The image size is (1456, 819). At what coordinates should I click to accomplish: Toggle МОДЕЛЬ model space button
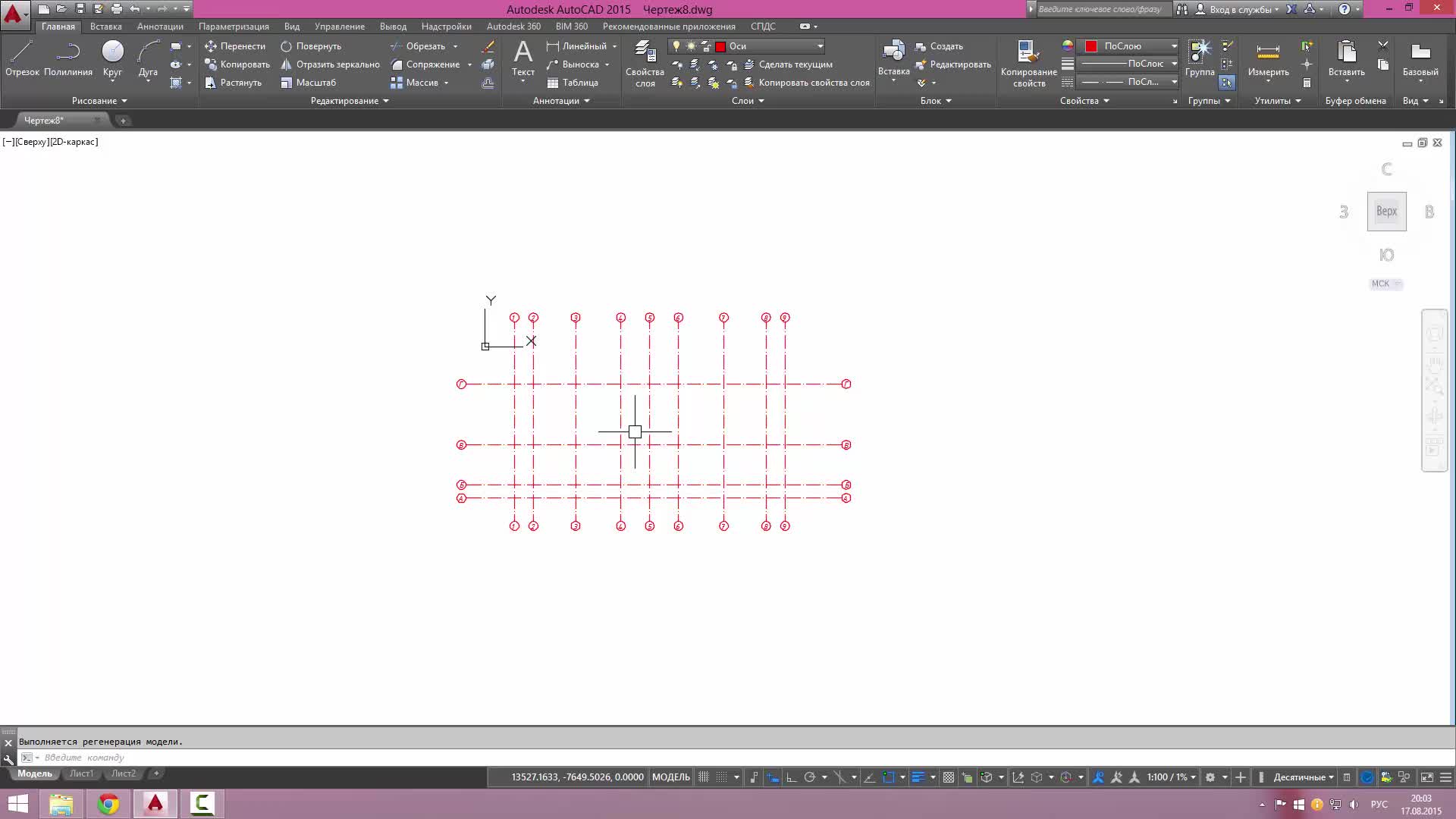point(671,777)
